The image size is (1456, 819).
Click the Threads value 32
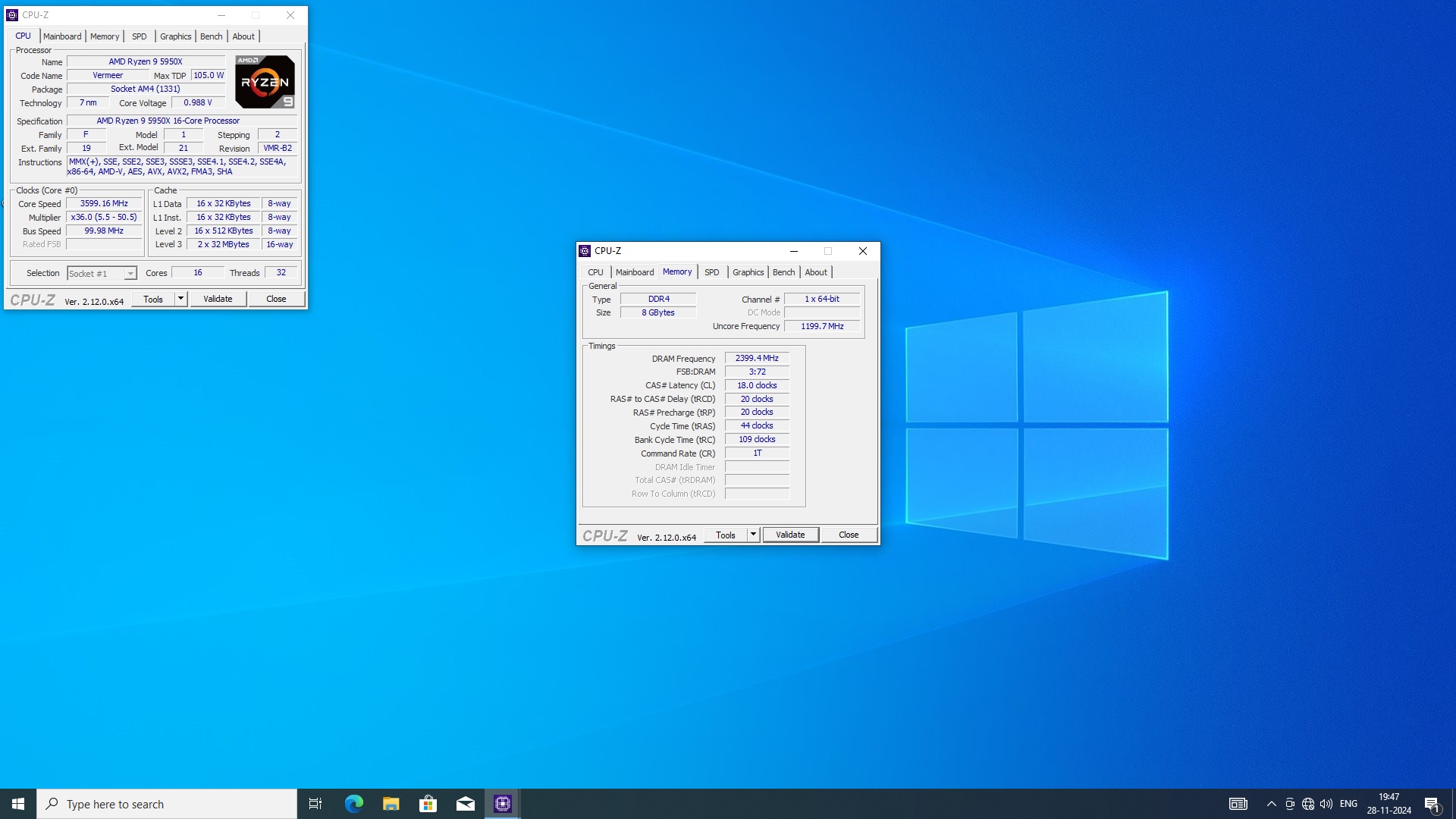coord(281,272)
